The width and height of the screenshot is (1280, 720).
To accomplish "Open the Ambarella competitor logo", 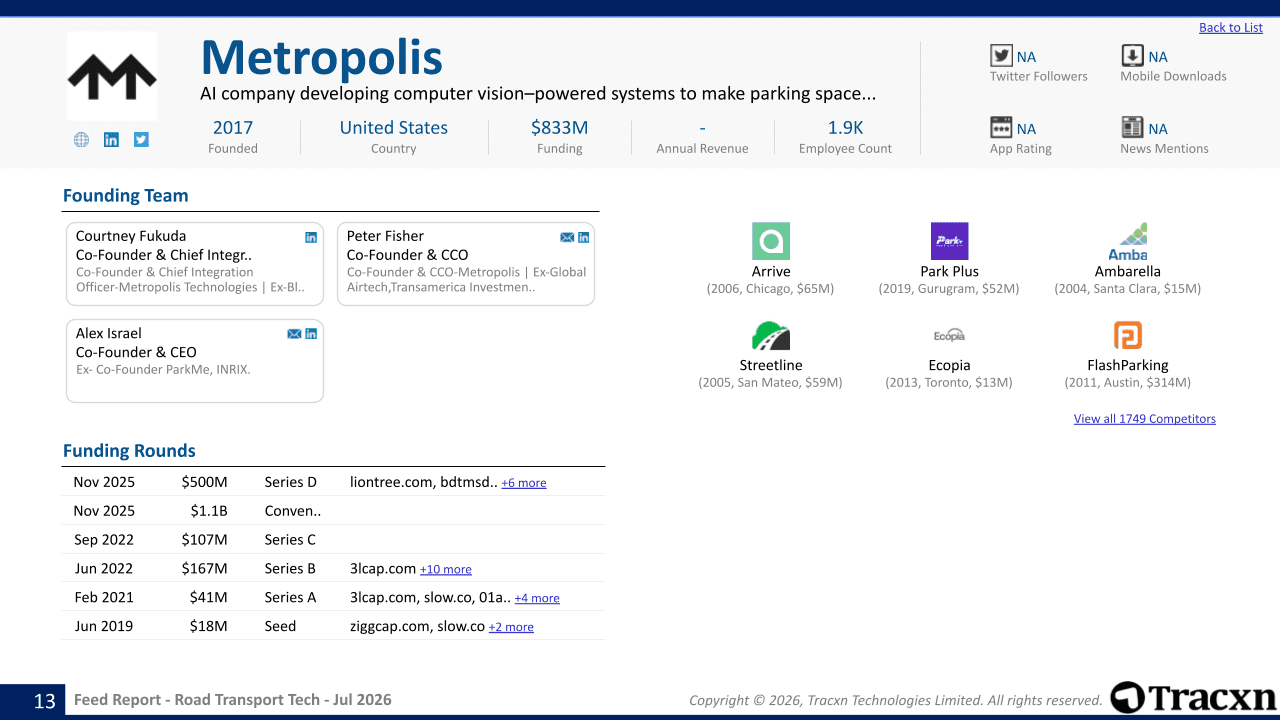I will (x=1128, y=241).
